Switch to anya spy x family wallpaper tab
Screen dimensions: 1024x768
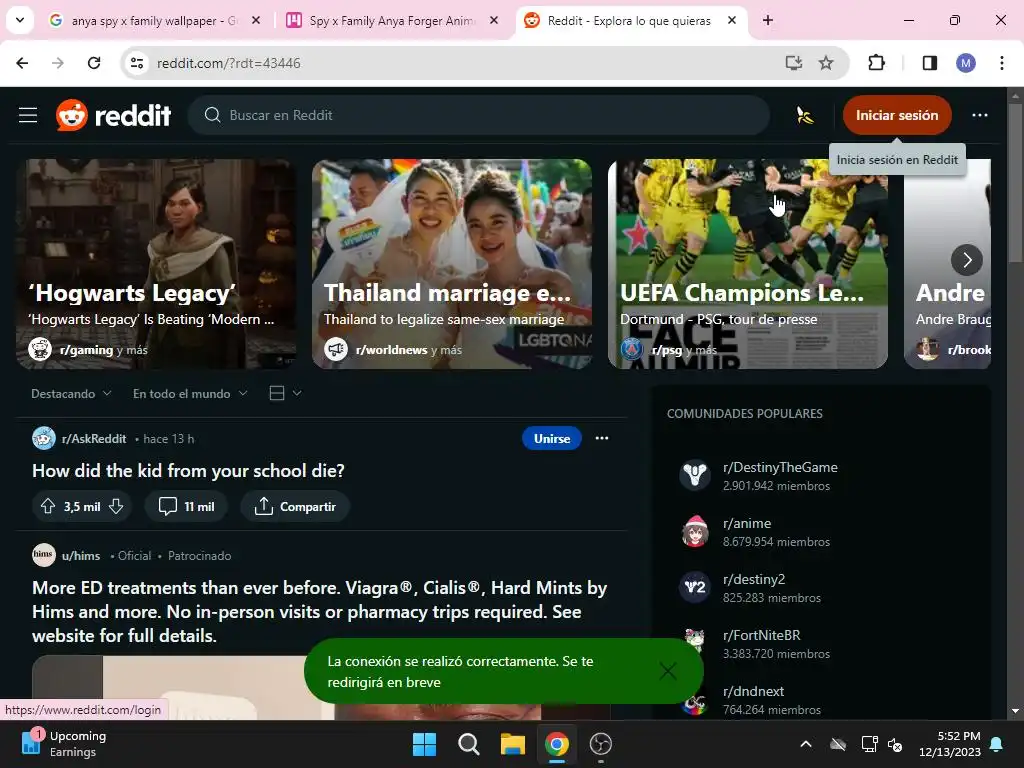(x=155, y=21)
